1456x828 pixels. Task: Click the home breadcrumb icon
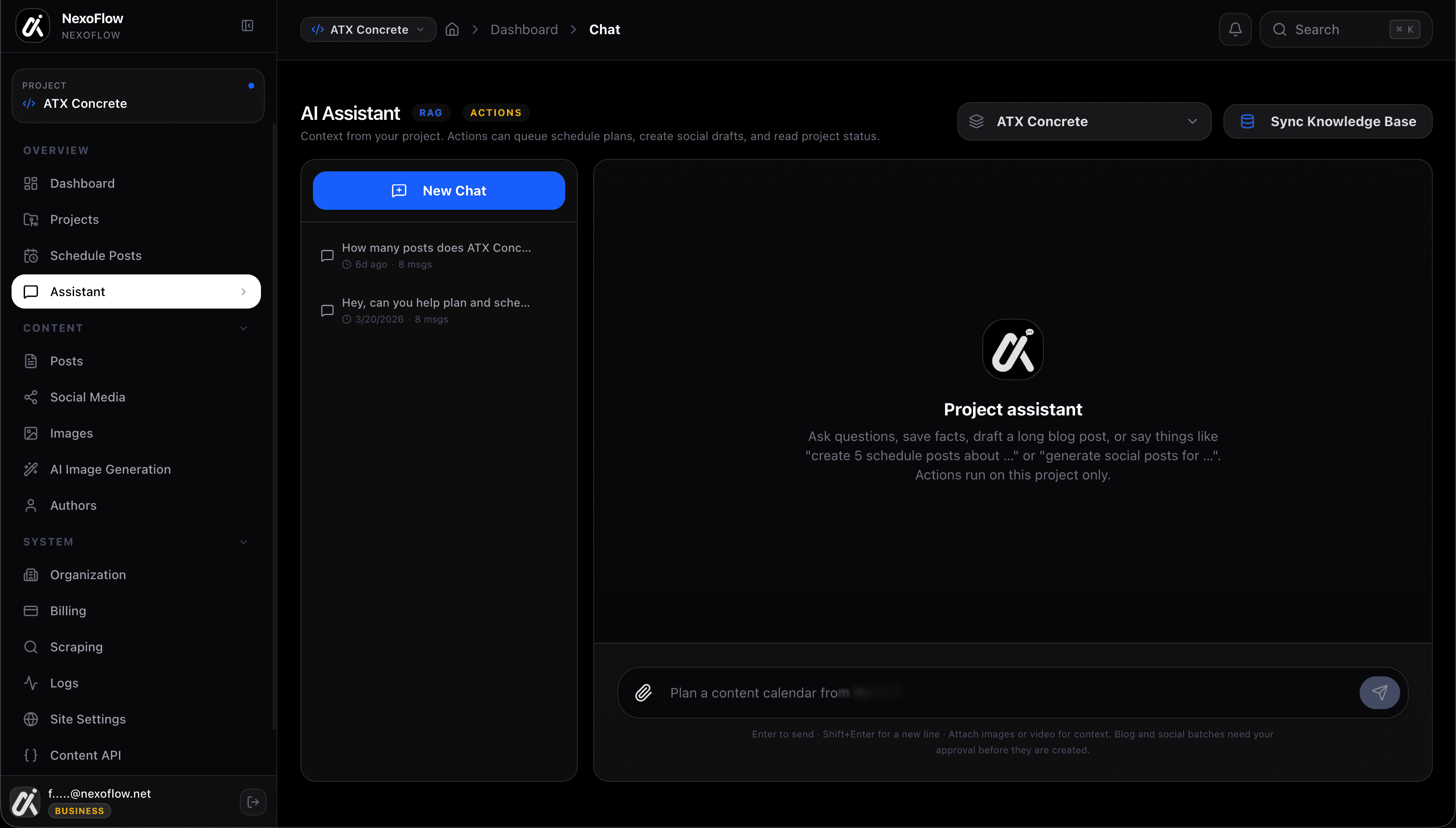click(x=452, y=29)
